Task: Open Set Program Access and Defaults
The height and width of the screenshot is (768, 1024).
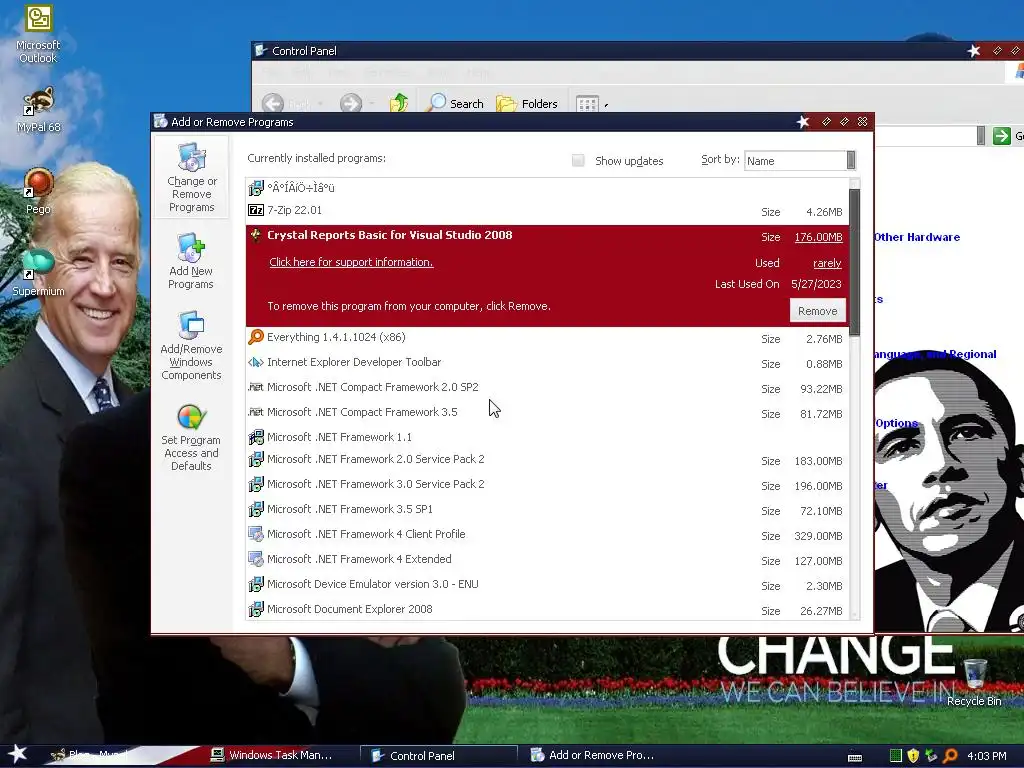Action: coord(191,438)
